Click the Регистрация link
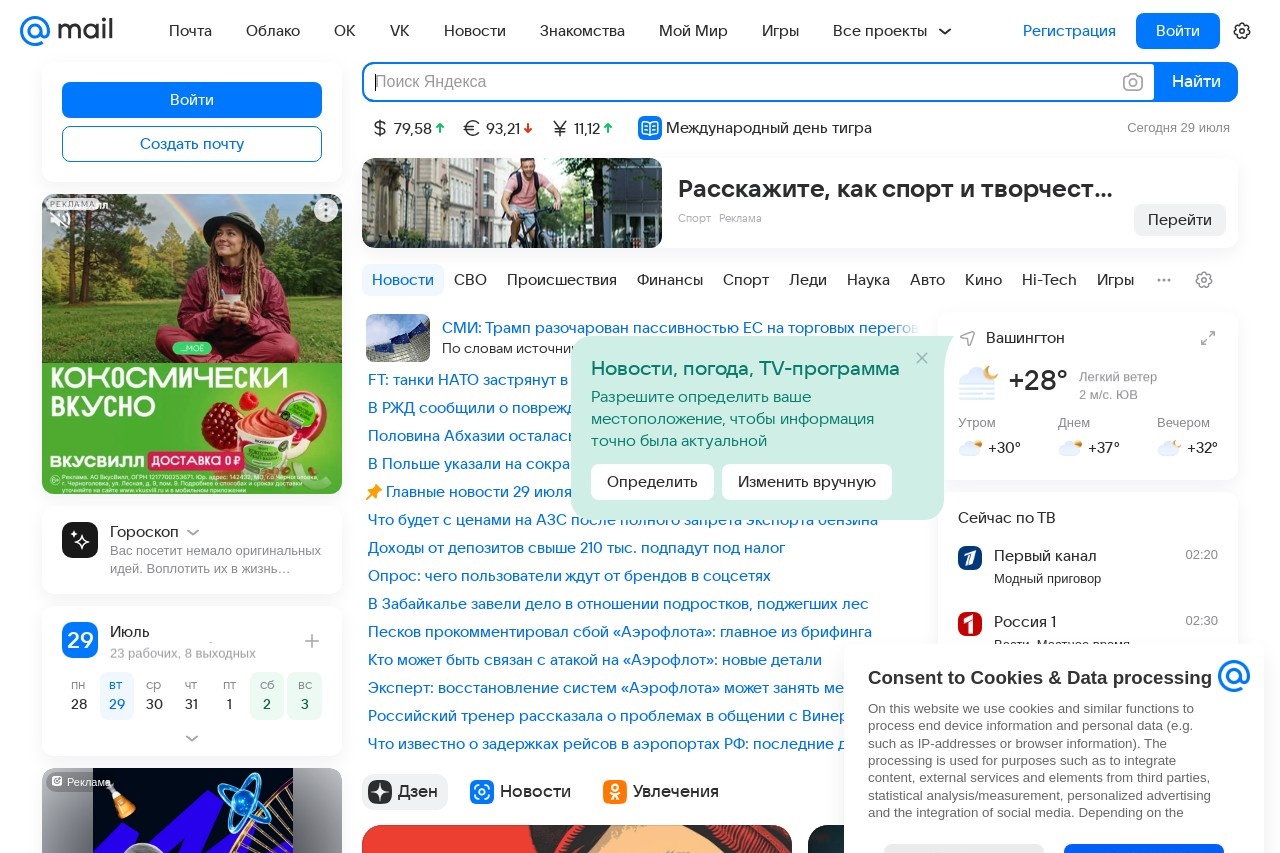The image size is (1280, 853). coord(1069,31)
